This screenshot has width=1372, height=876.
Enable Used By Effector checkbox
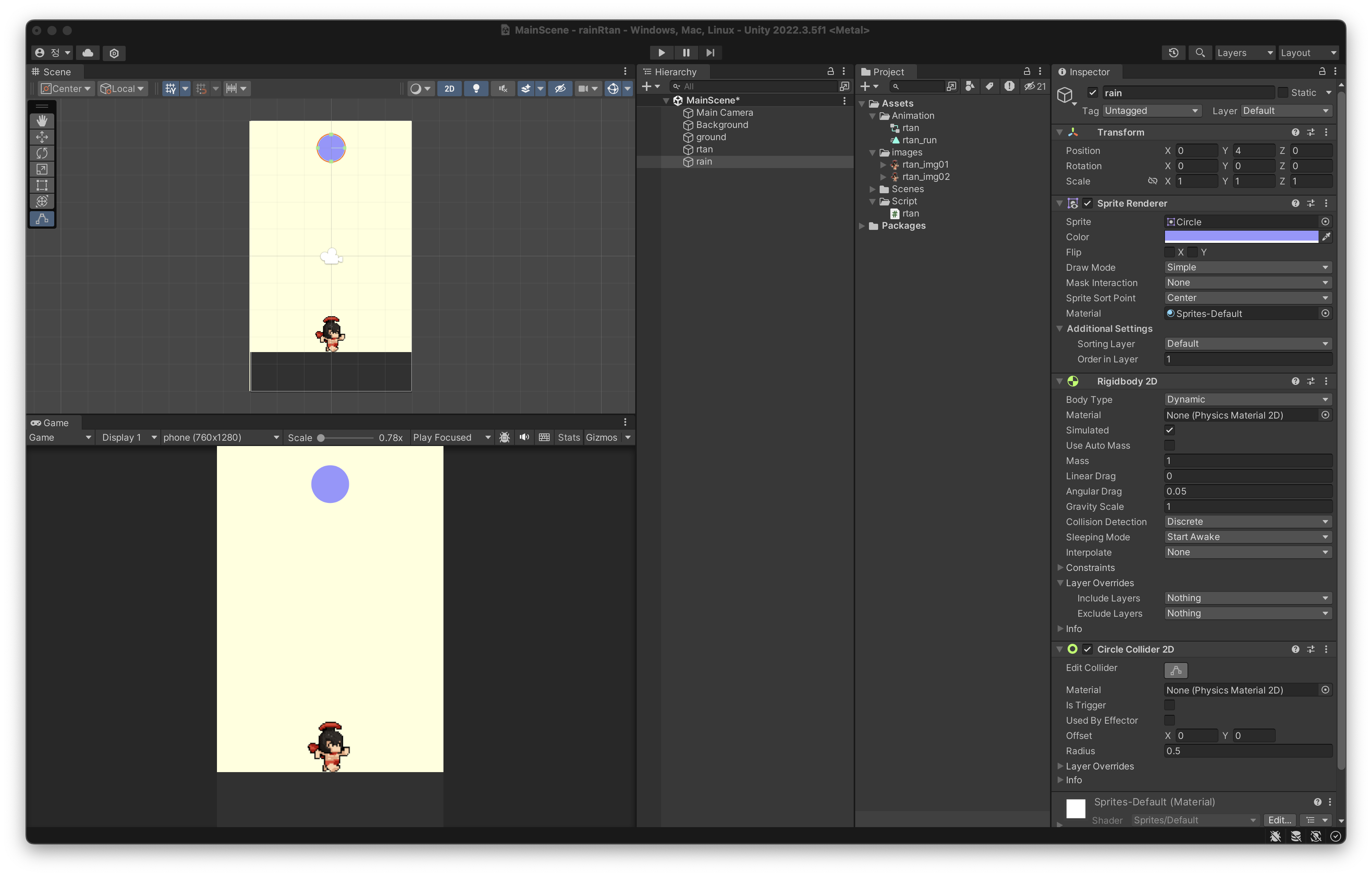[1170, 721]
